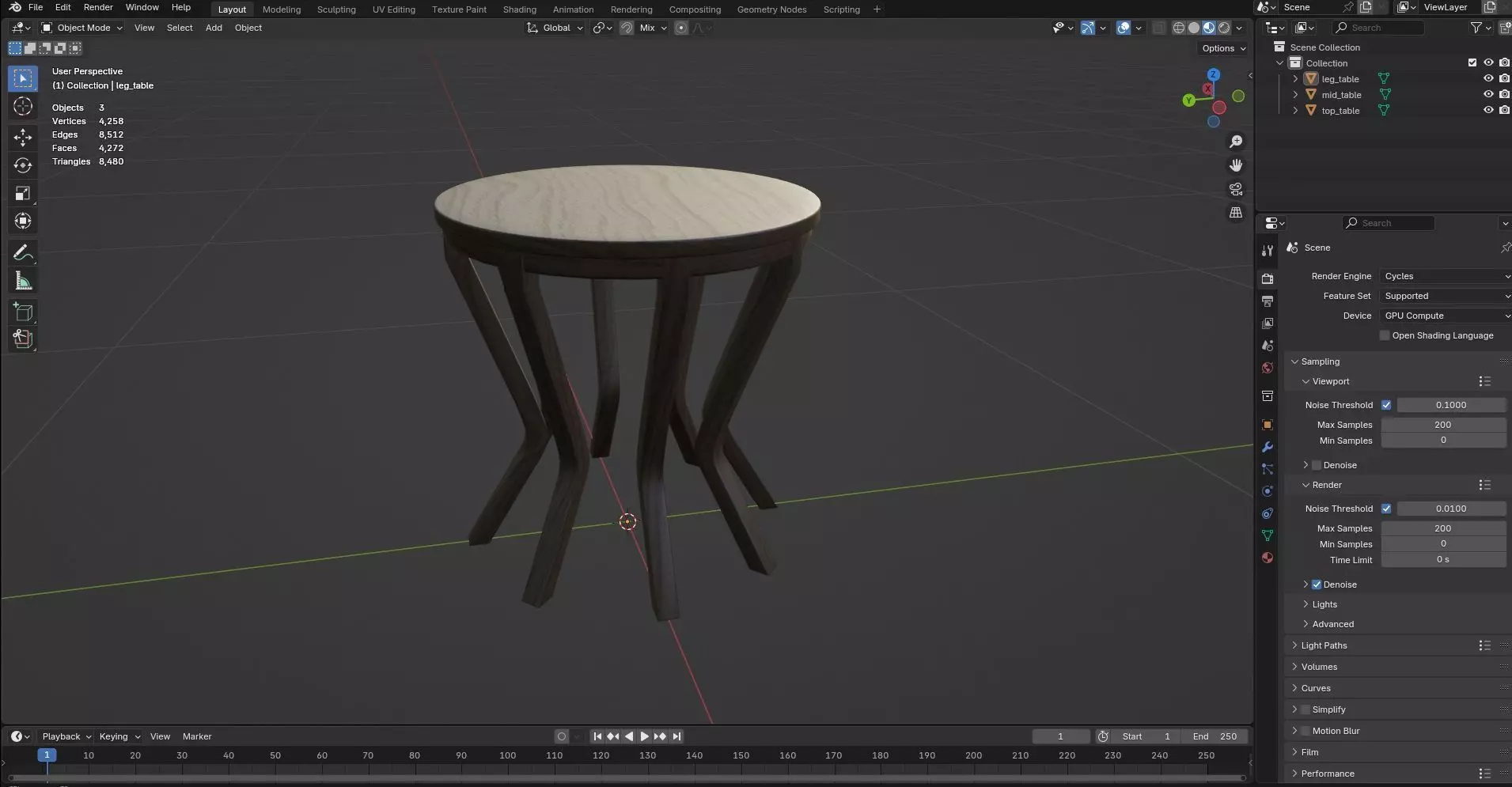Open the Keying popover
This screenshot has height=787, width=1512.
tap(119, 736)
